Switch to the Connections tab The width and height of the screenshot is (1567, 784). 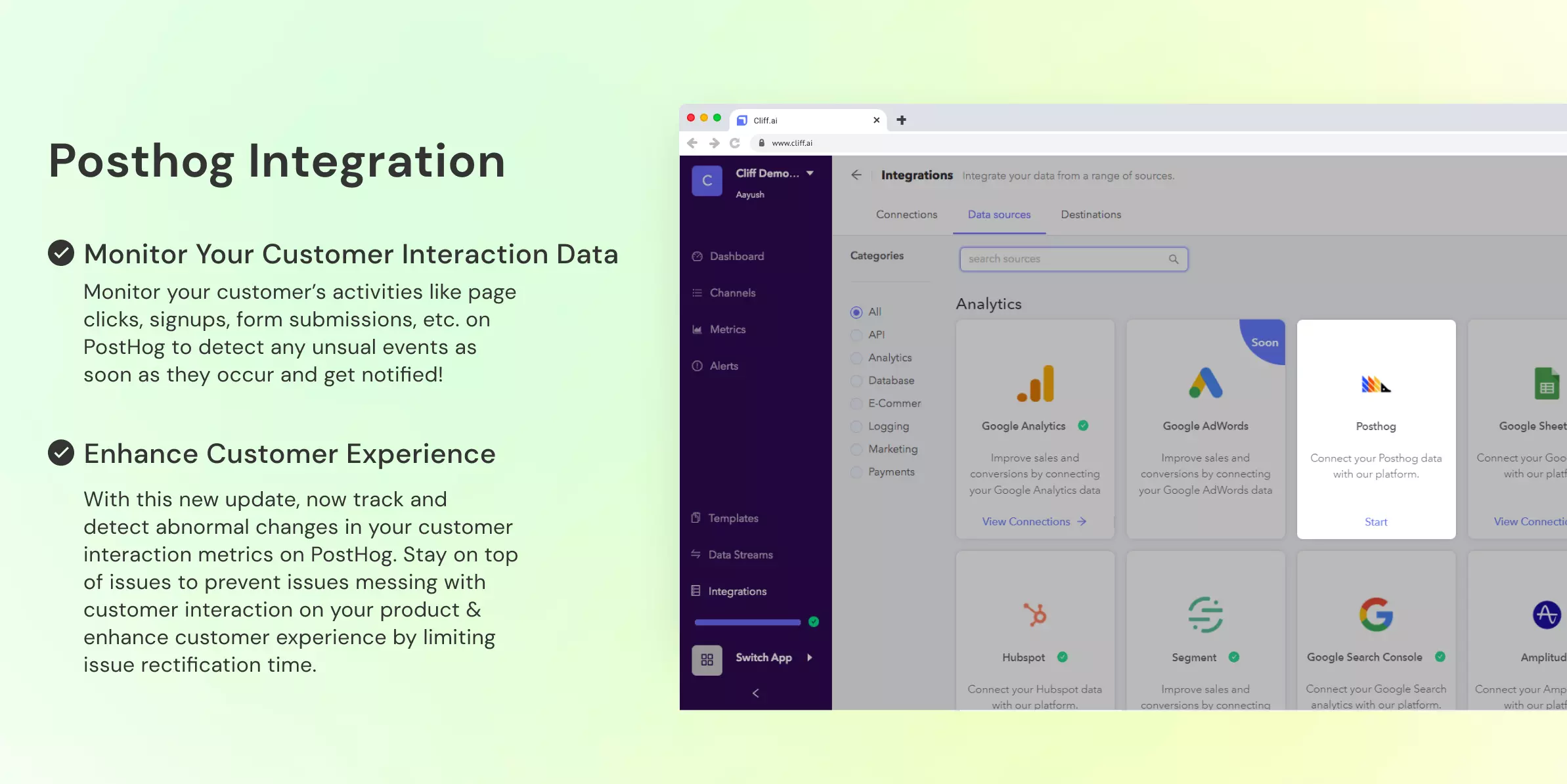click(x=906, y=215)
